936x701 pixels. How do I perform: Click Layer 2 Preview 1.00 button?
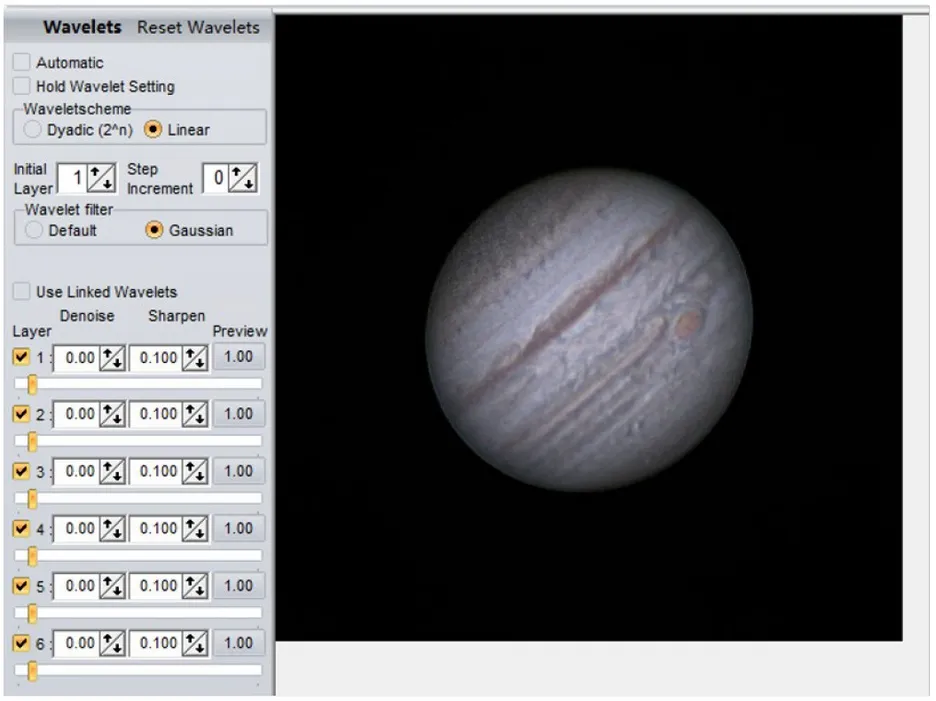coord(238,414)
